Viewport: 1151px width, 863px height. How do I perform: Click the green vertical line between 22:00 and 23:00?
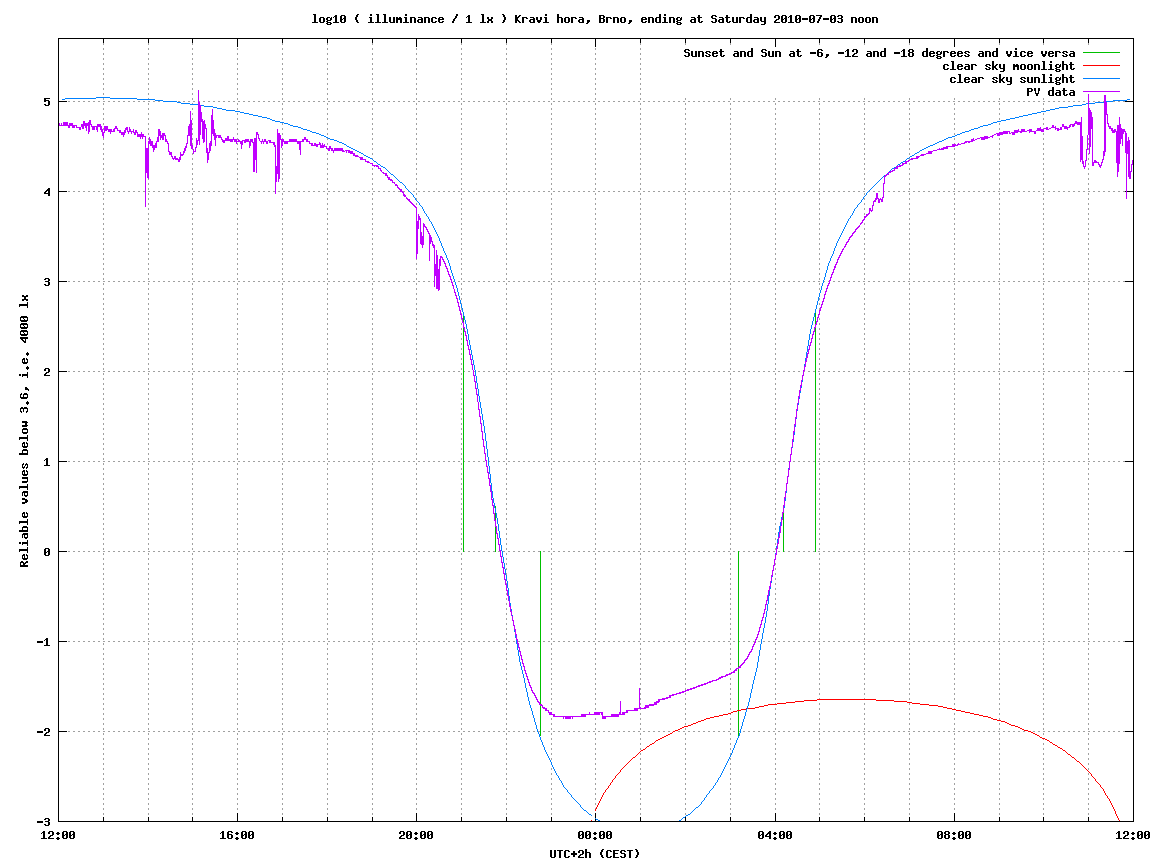[540, 642]
